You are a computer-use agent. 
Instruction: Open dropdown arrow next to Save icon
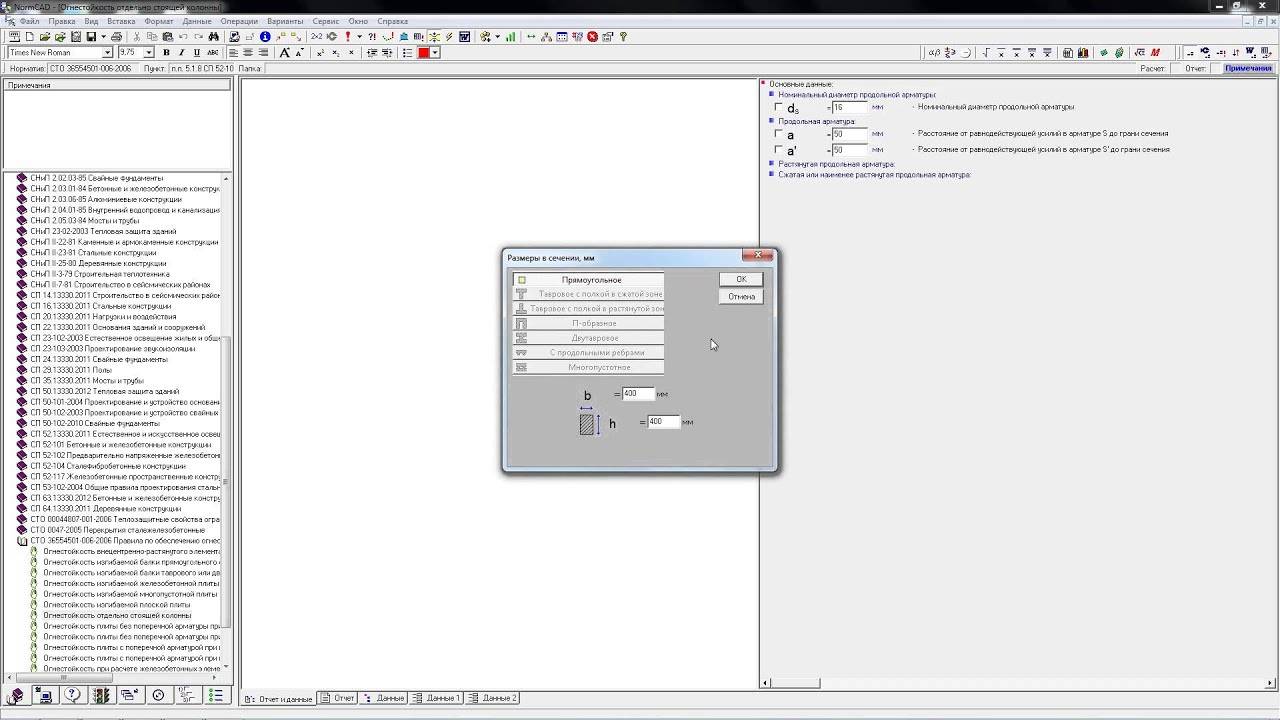coord(103,36)
